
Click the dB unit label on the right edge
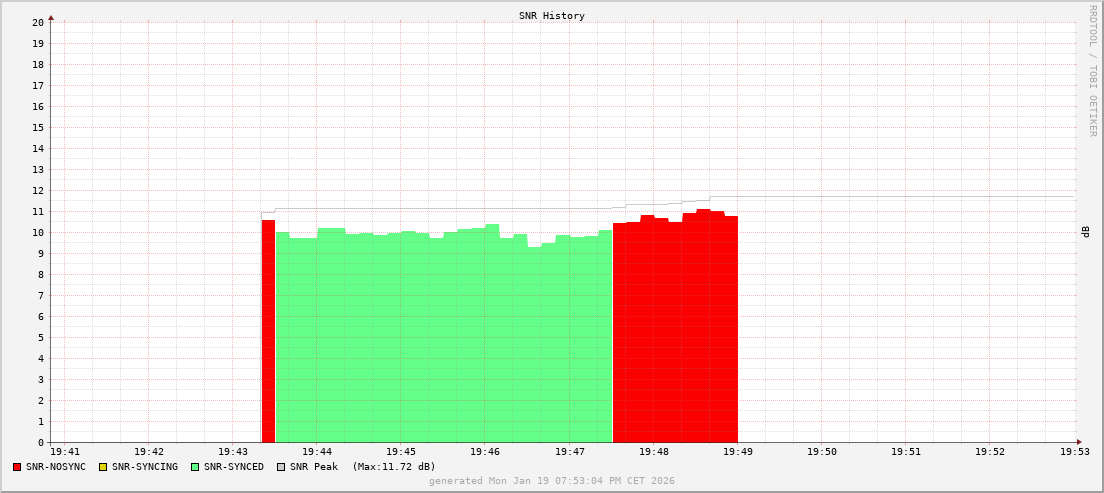click(x=1085, y=232)
